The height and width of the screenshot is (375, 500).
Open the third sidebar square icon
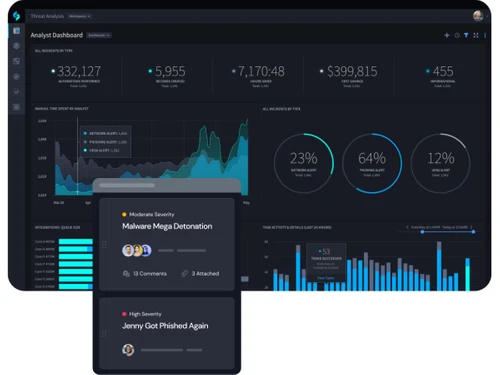16,61
